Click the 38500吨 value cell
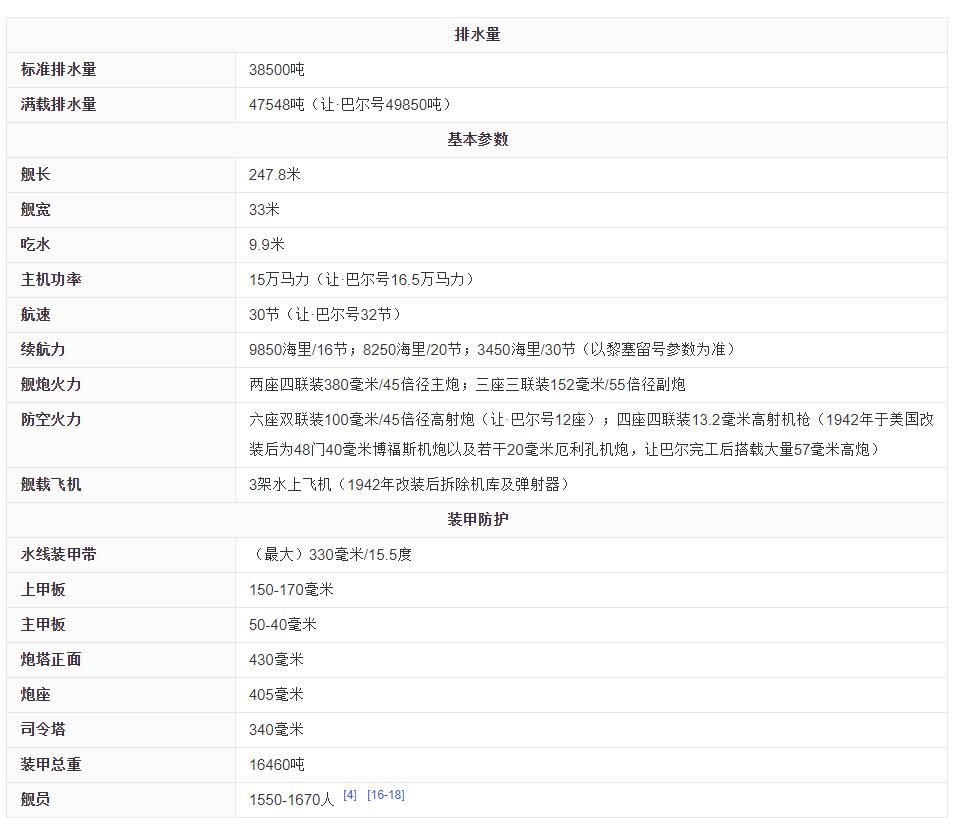The width and height of the screenshot is (963, 818). point(277,70)
